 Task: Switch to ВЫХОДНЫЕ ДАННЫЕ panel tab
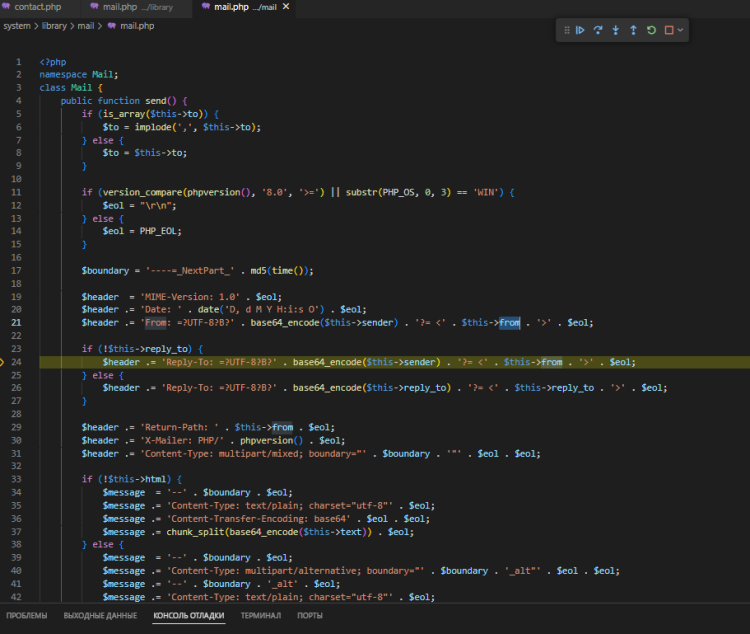point(100,615)
